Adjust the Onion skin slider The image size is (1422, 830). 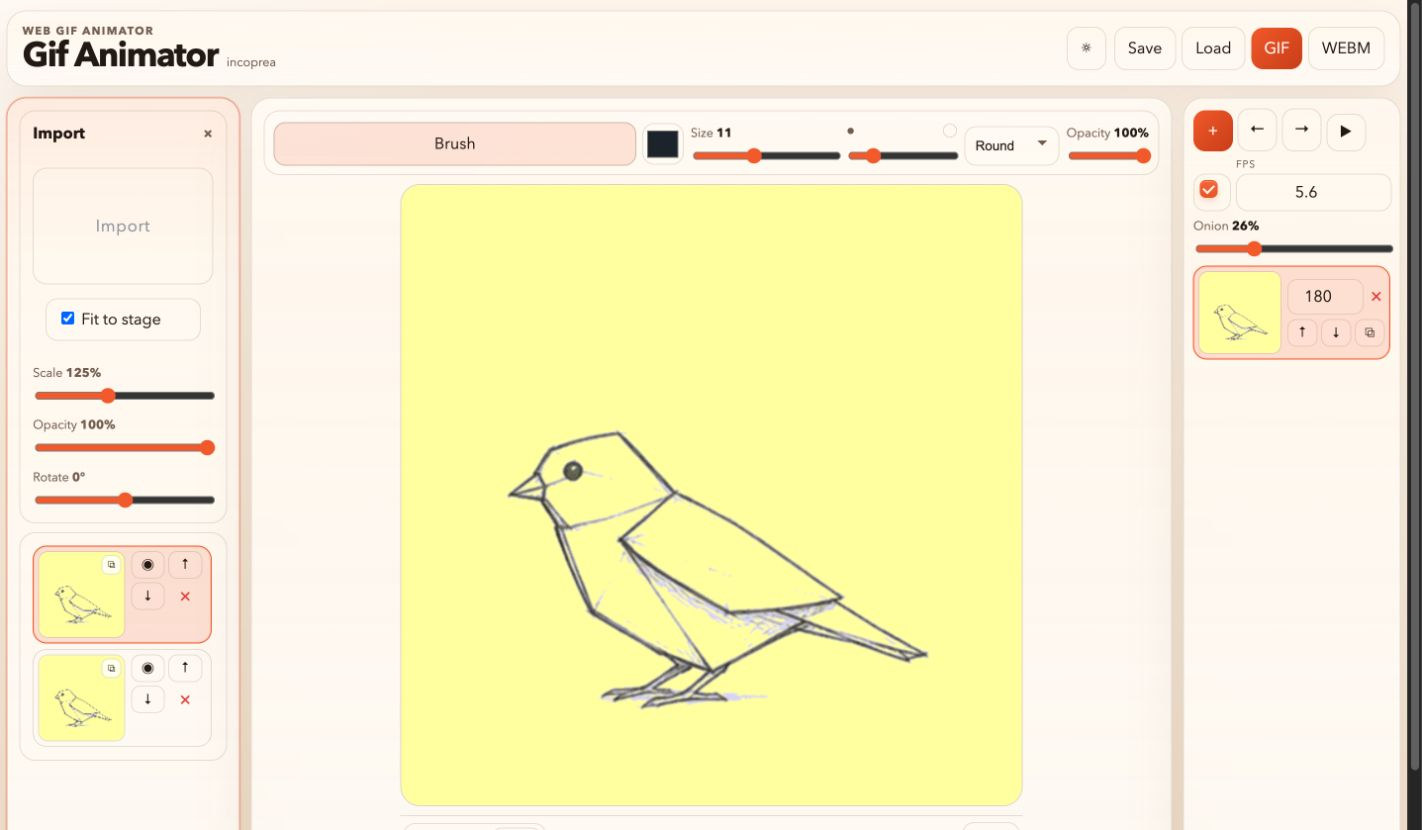(1293, 249)
